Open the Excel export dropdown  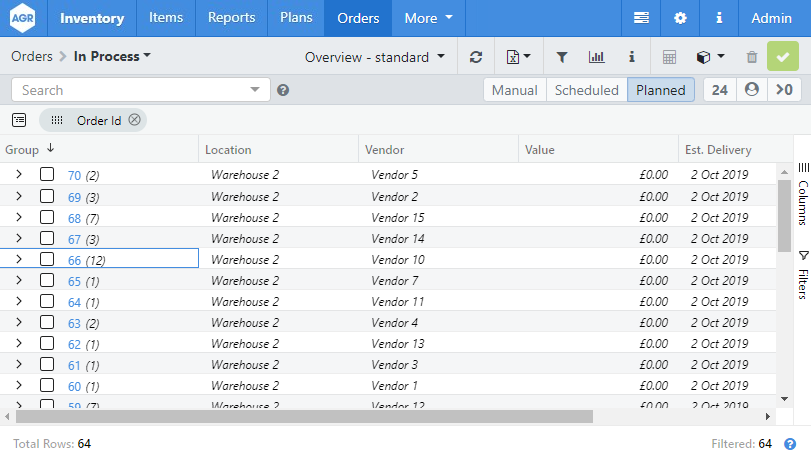pos(518,57)
